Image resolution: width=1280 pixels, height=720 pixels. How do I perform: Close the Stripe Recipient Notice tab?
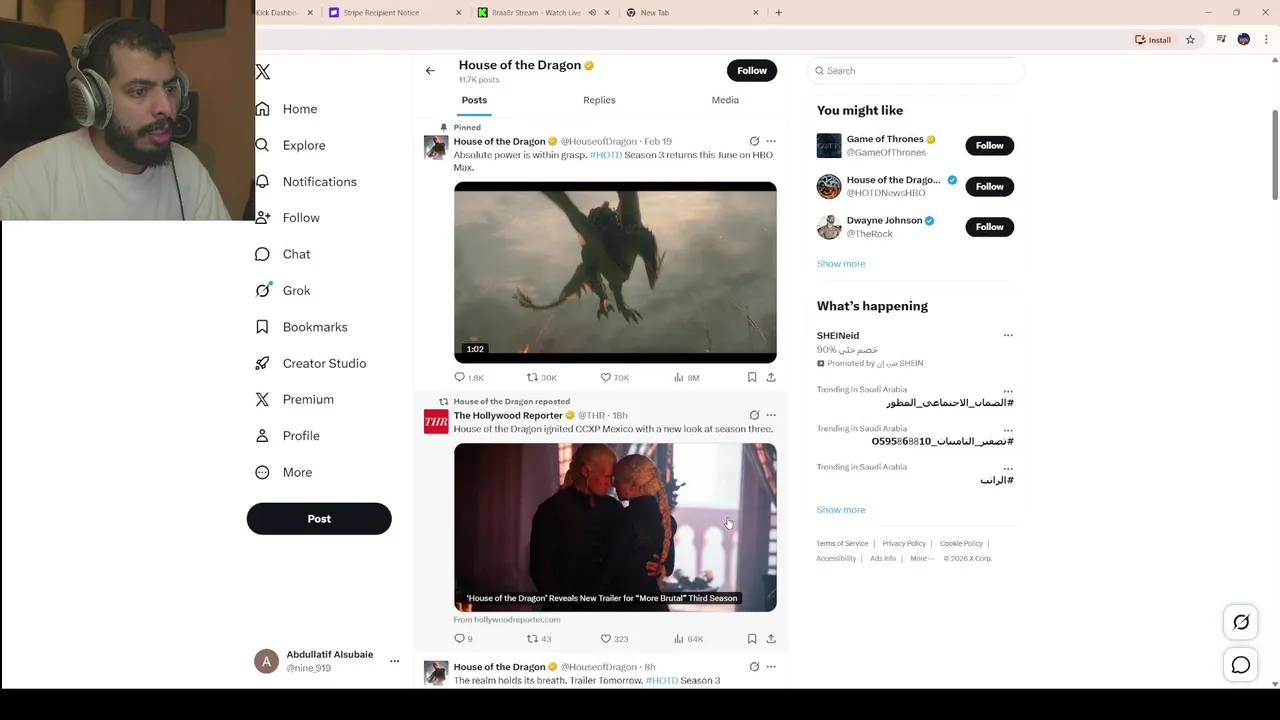click(459, 13)
